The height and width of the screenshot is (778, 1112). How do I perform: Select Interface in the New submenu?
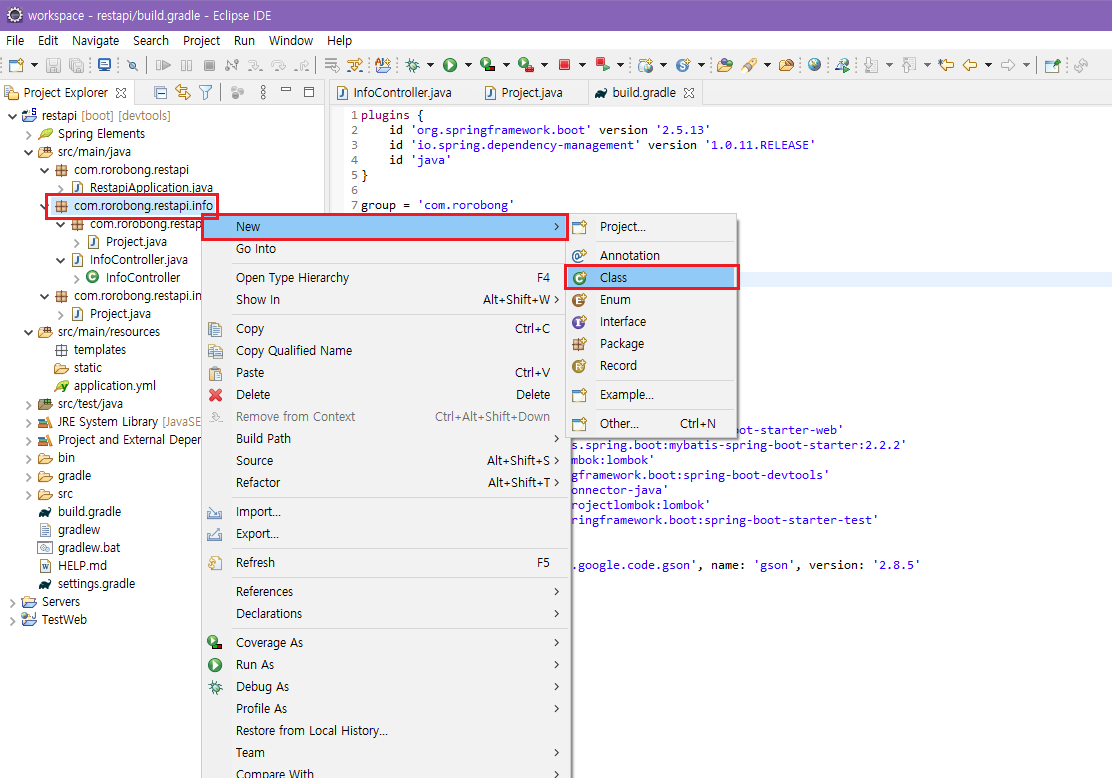pyautogui.click(x=652, y=321)
